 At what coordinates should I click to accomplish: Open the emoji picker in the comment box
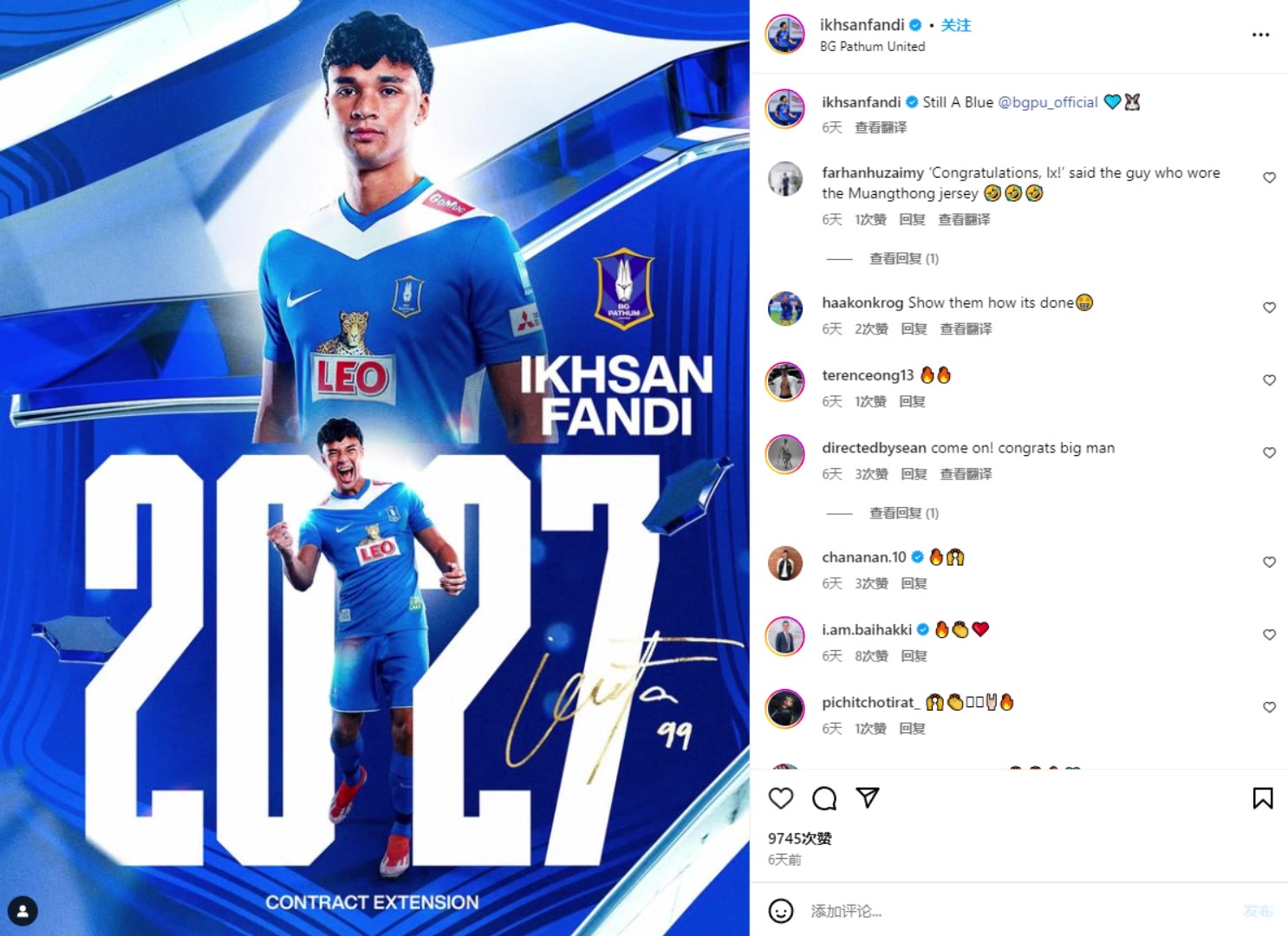tap(781, 911)
